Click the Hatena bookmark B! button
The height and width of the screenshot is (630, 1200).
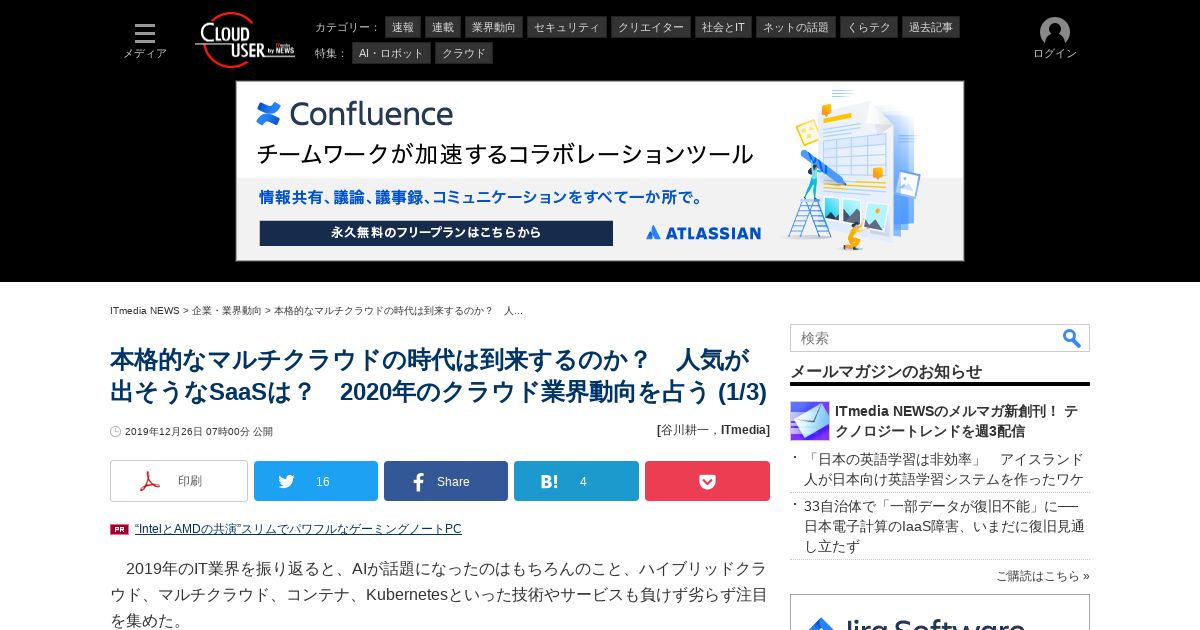576,481
